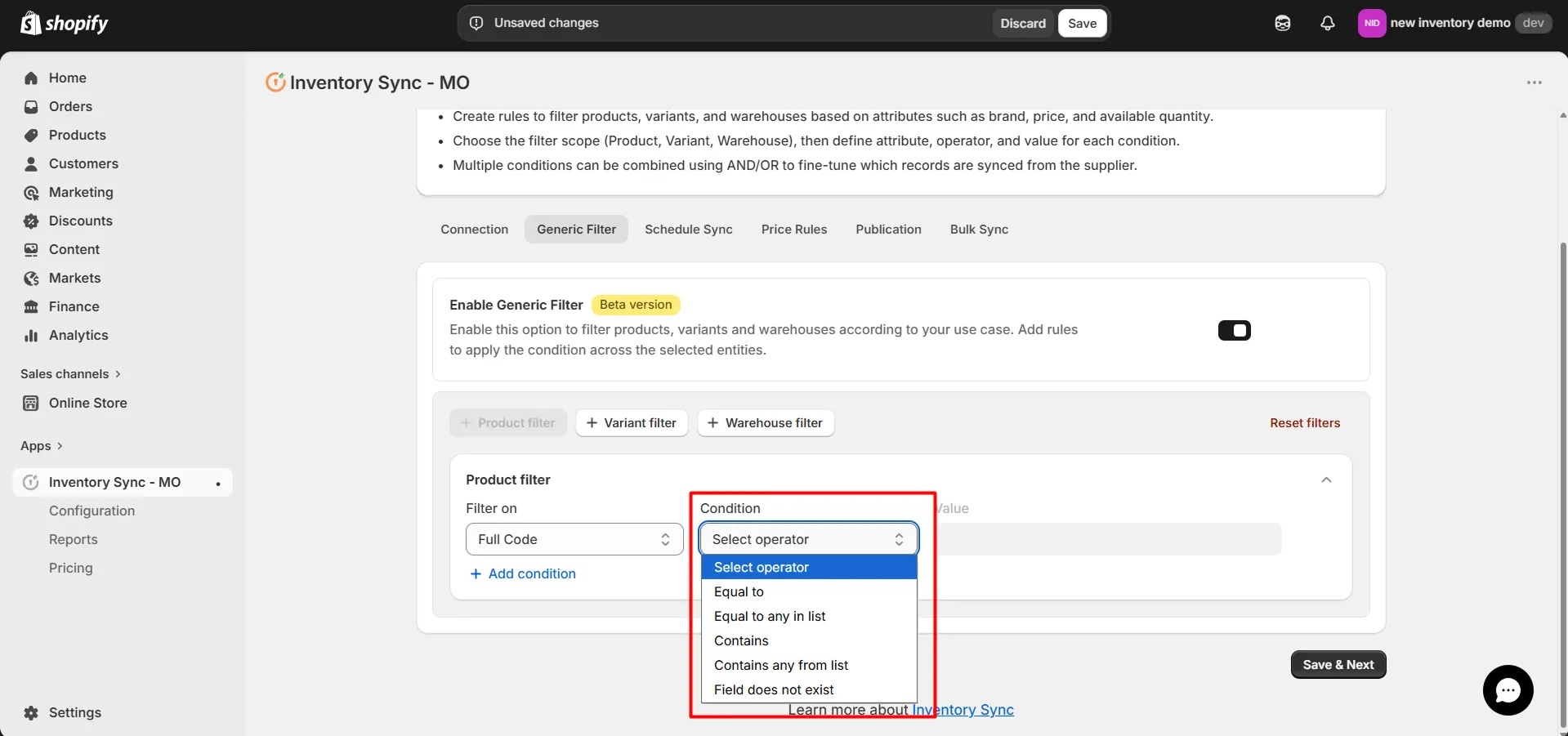Switch to the Schedule Sync tab

pyautogui.click(x=688, y=230)
